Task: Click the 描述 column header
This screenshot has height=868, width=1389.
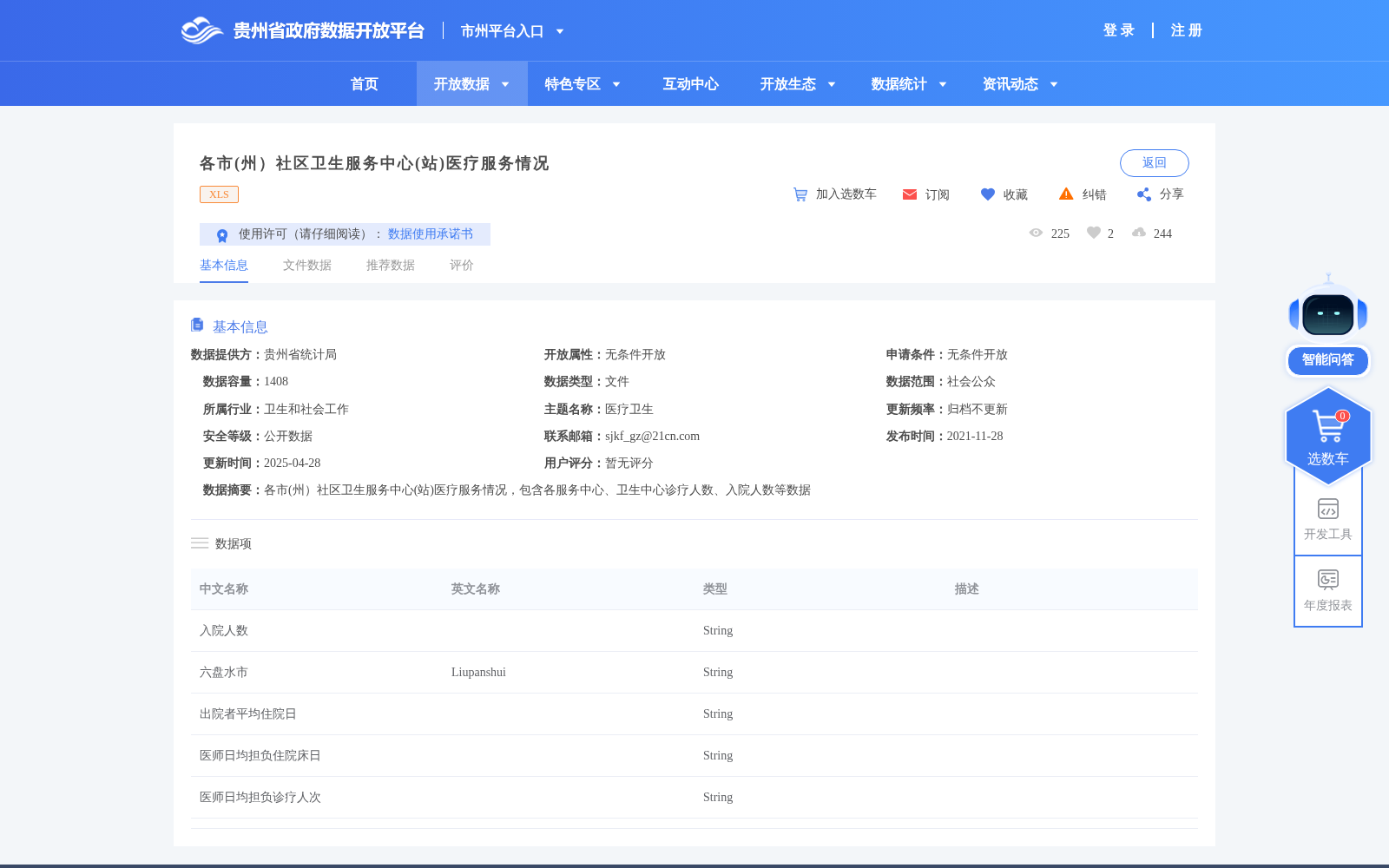Action: pos(967,589)
